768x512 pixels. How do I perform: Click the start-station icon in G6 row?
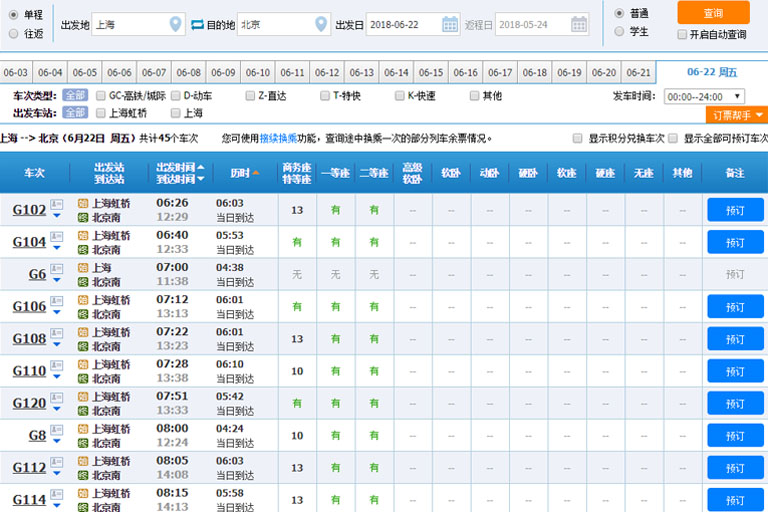pyautogui.click(x=83, y=268)
